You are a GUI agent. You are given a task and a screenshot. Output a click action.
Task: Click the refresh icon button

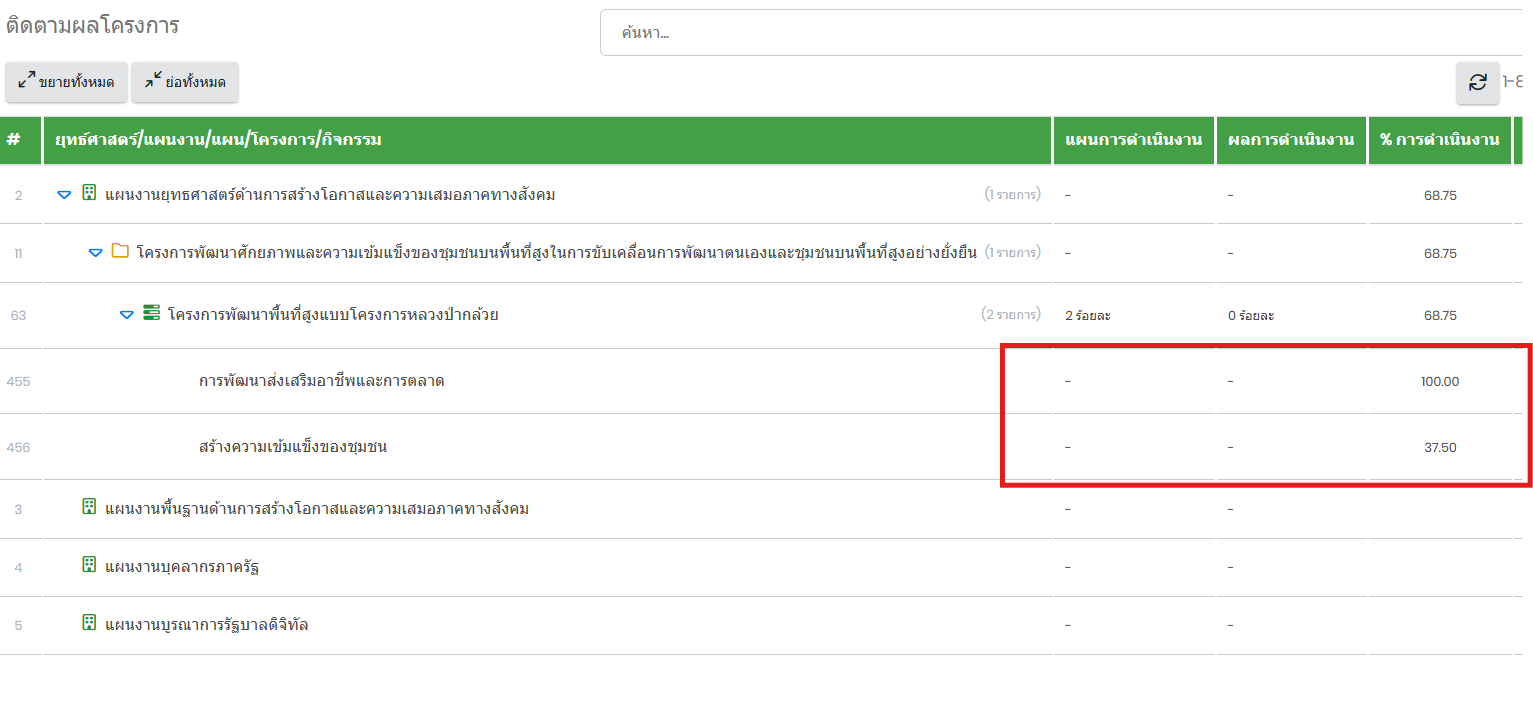tap(1477, 83)
